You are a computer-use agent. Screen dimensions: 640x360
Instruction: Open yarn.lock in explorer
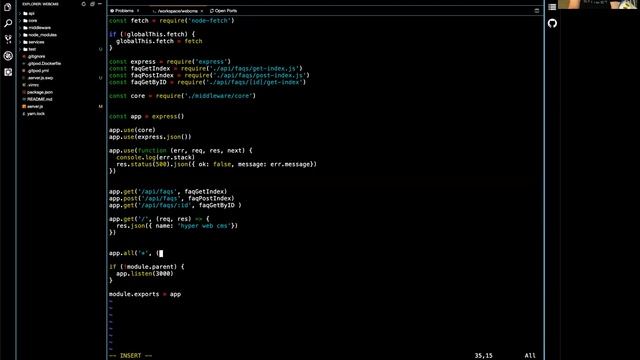(35, 113)
